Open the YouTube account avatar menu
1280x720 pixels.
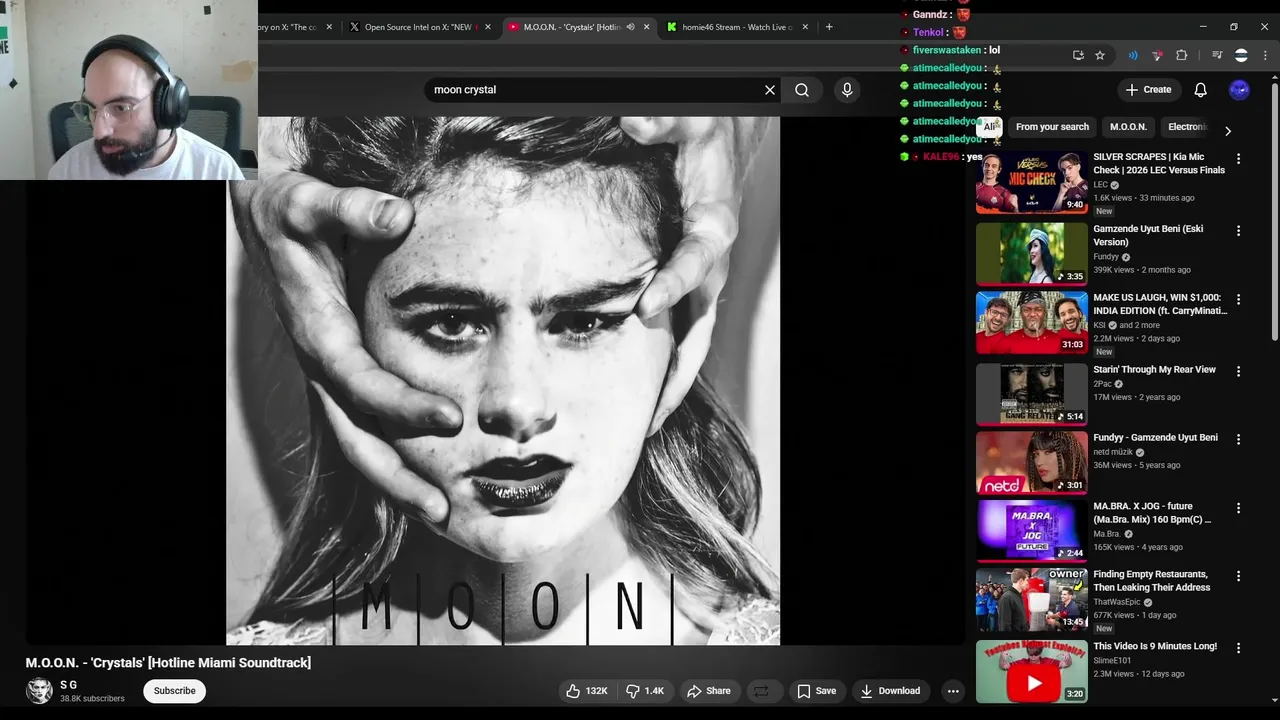click(1239, 90)
